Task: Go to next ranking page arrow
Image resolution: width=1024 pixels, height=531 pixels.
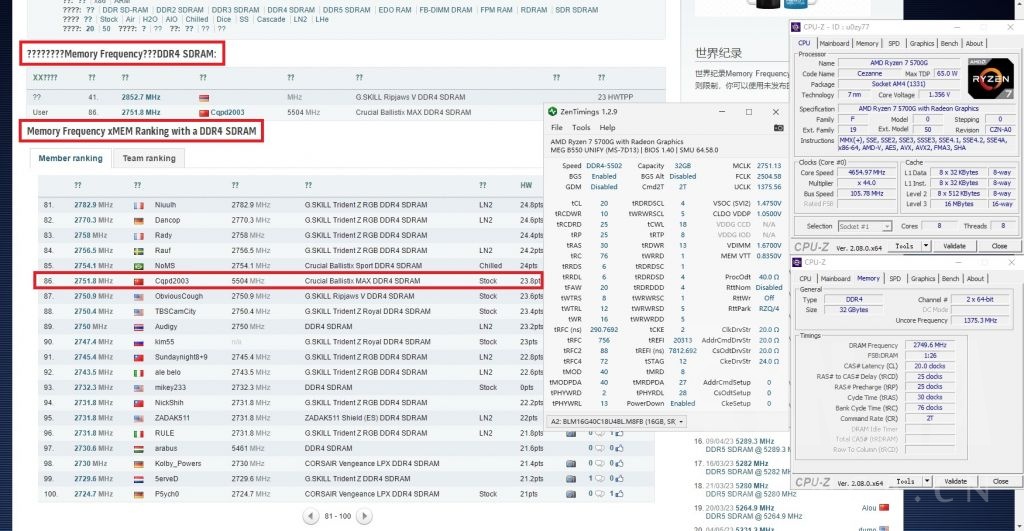Action: (x=362, y=516)
